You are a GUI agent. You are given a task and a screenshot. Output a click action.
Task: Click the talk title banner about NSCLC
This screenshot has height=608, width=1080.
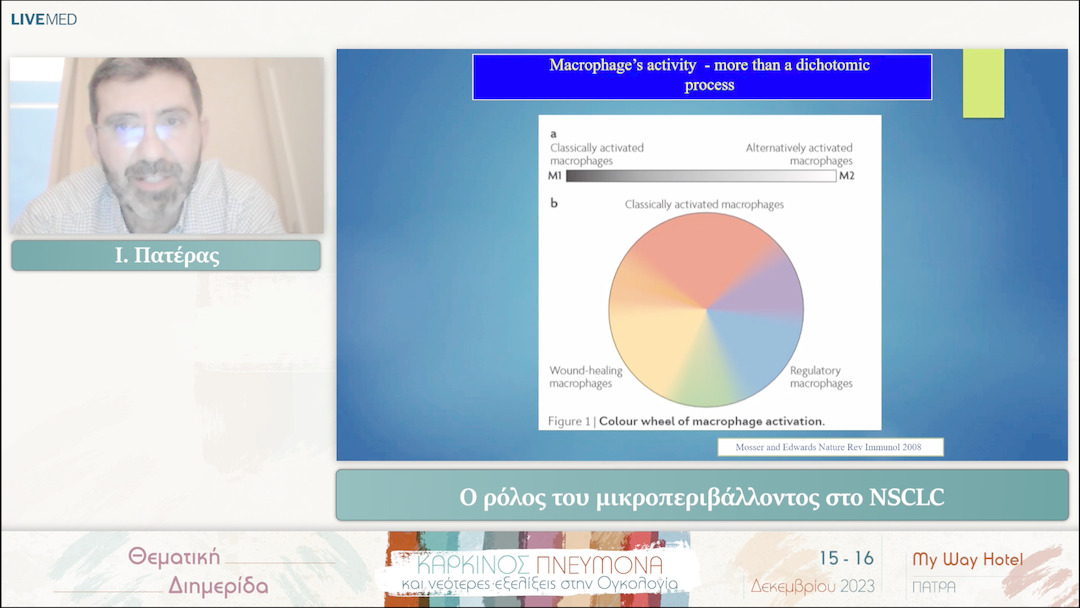(702, 496)
